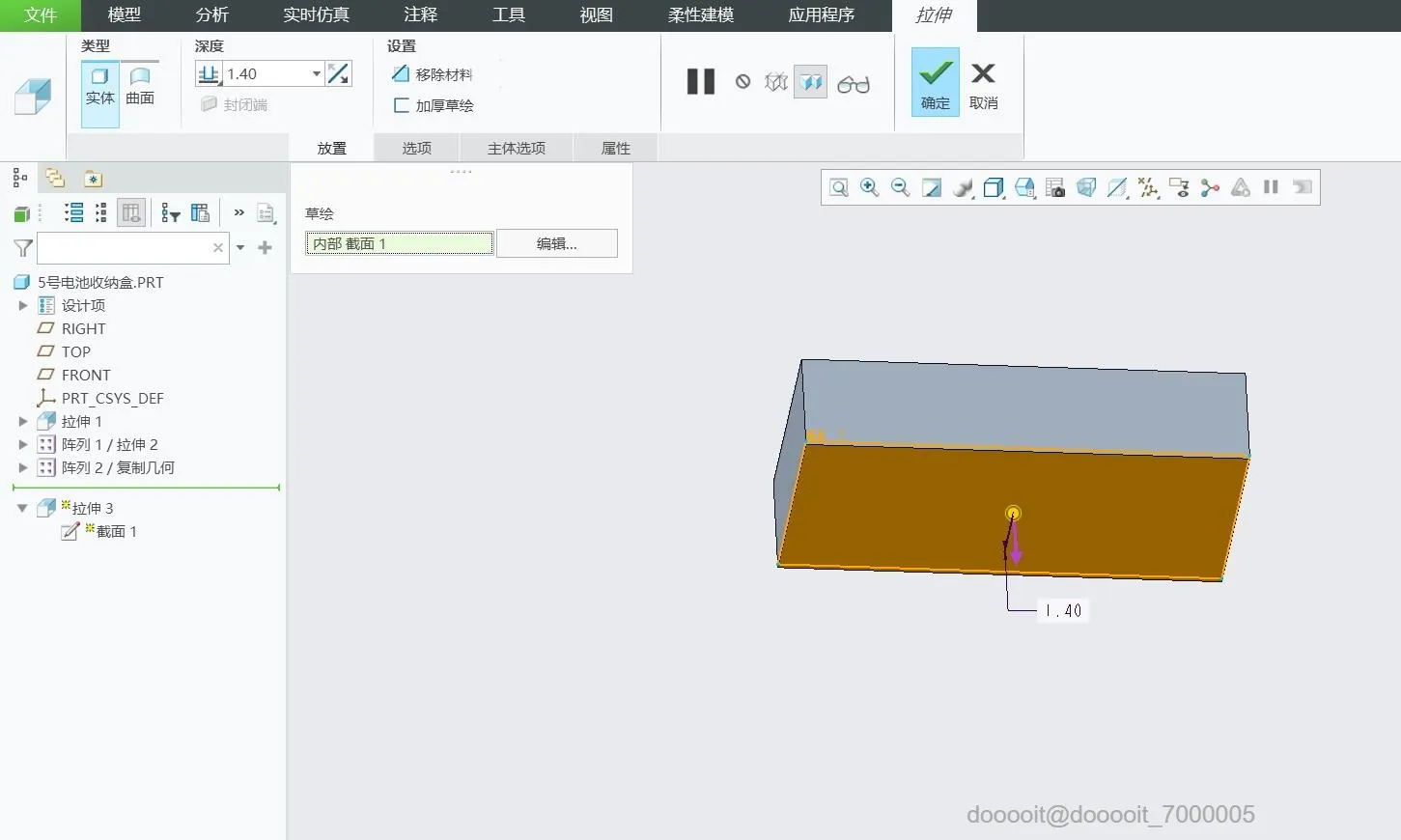Click the yellow depth drag handle on model

1013,513
